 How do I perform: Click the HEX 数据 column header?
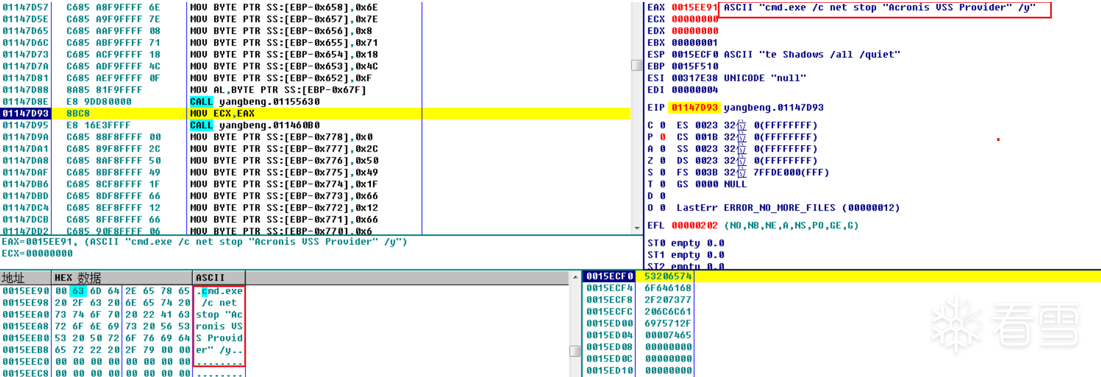121,277
